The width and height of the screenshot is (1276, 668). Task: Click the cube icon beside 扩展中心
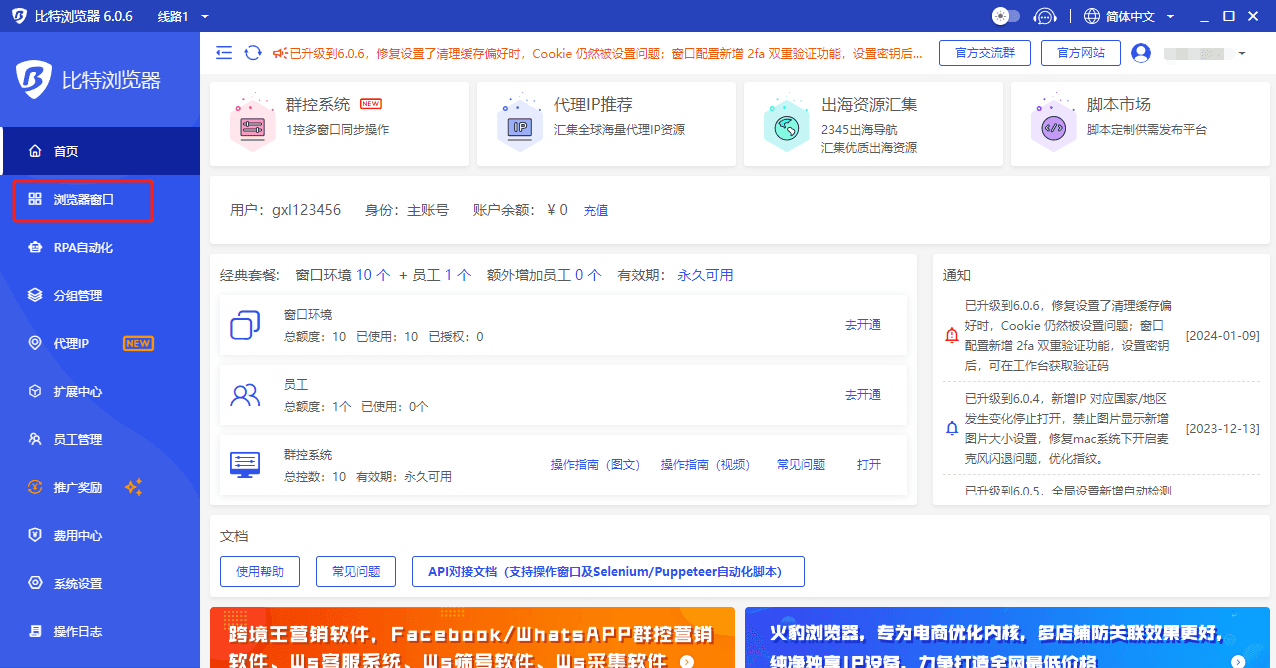[35, 391]
